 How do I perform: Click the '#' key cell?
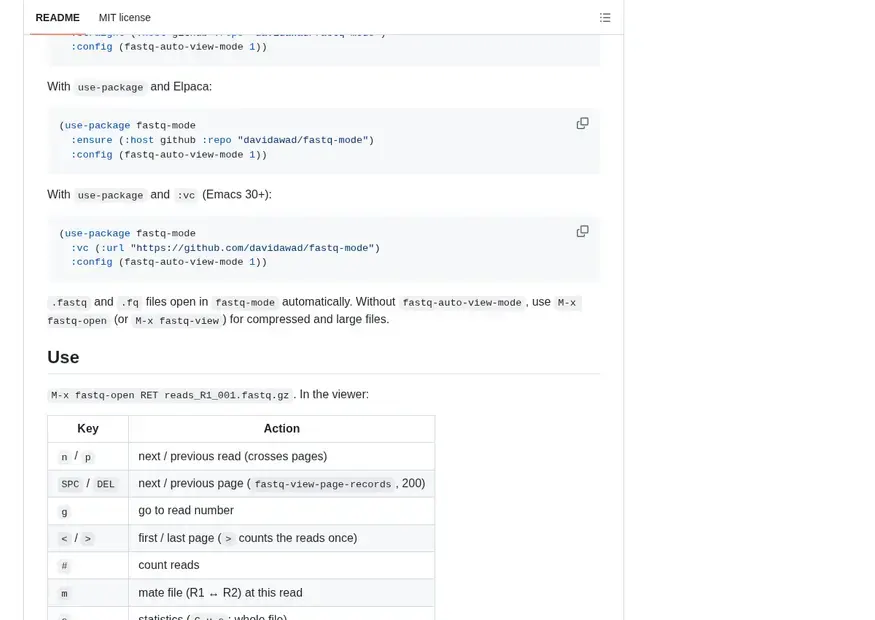88,565
